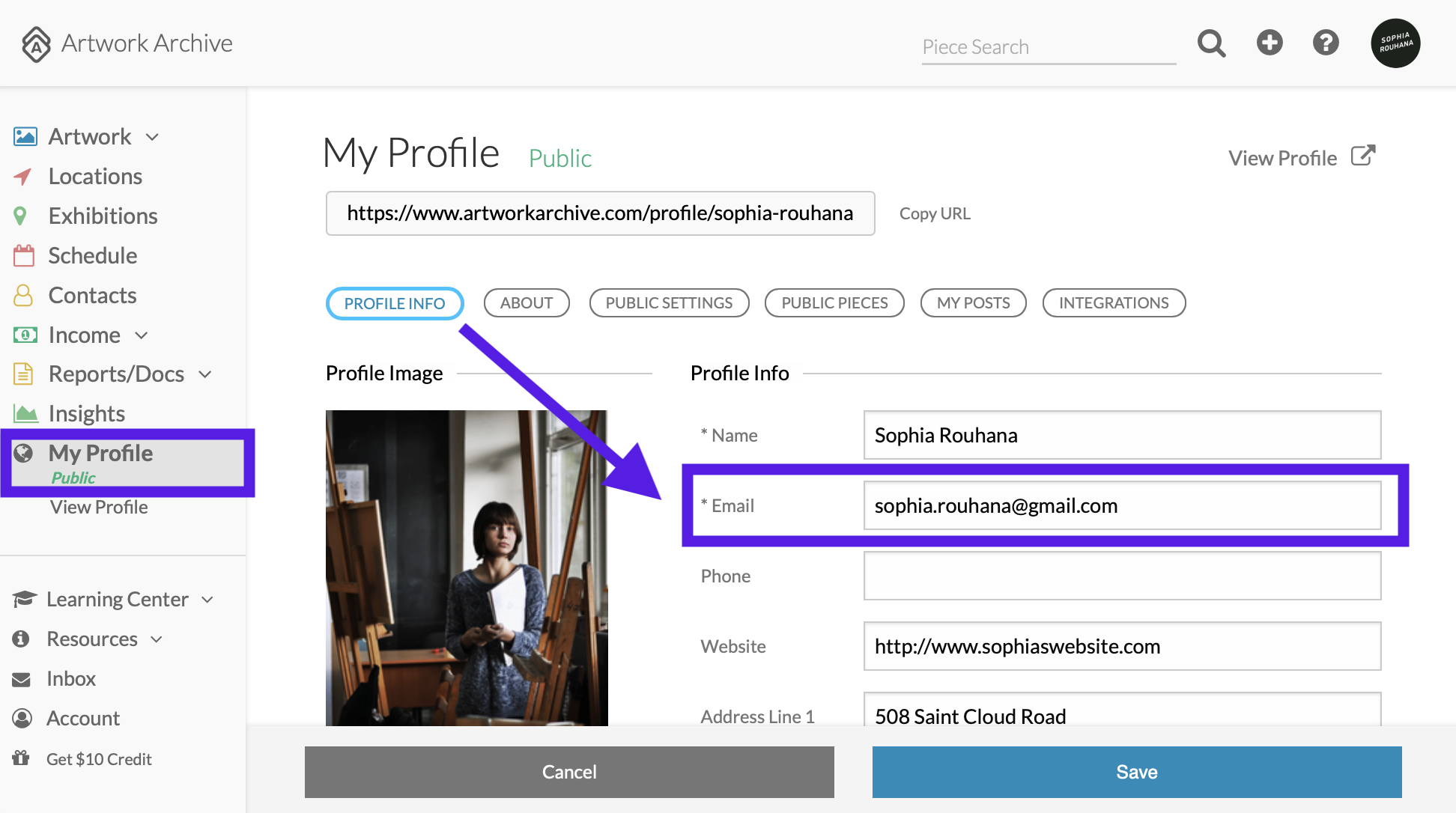This screenshot has width=1456, height=813.
Task: Open Insights in the sidebar
Action: pyautogui.click(x=86, y=413)
